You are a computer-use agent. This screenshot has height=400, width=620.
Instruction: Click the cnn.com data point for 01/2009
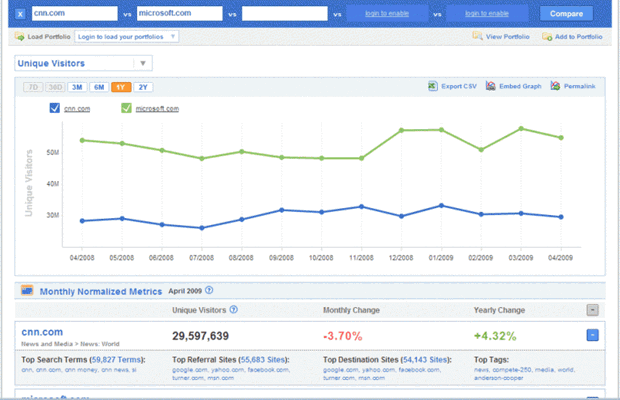coord(441,206)
